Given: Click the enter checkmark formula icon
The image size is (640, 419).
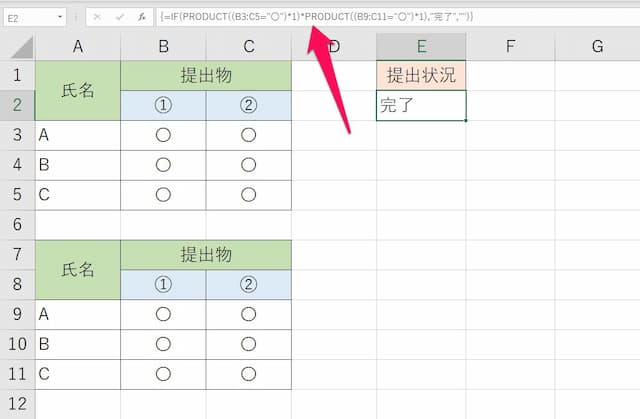Looking at the screenshot, I should coord(118,17).
